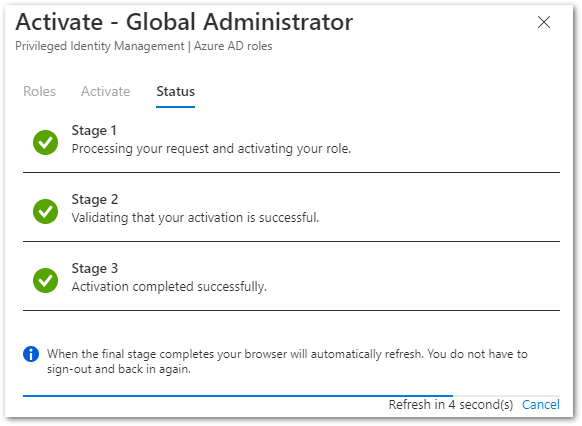Click the 'Validating that your activation' text
Image resolution: width=582 pixels, height=426 pixels.
click(195, 218)
